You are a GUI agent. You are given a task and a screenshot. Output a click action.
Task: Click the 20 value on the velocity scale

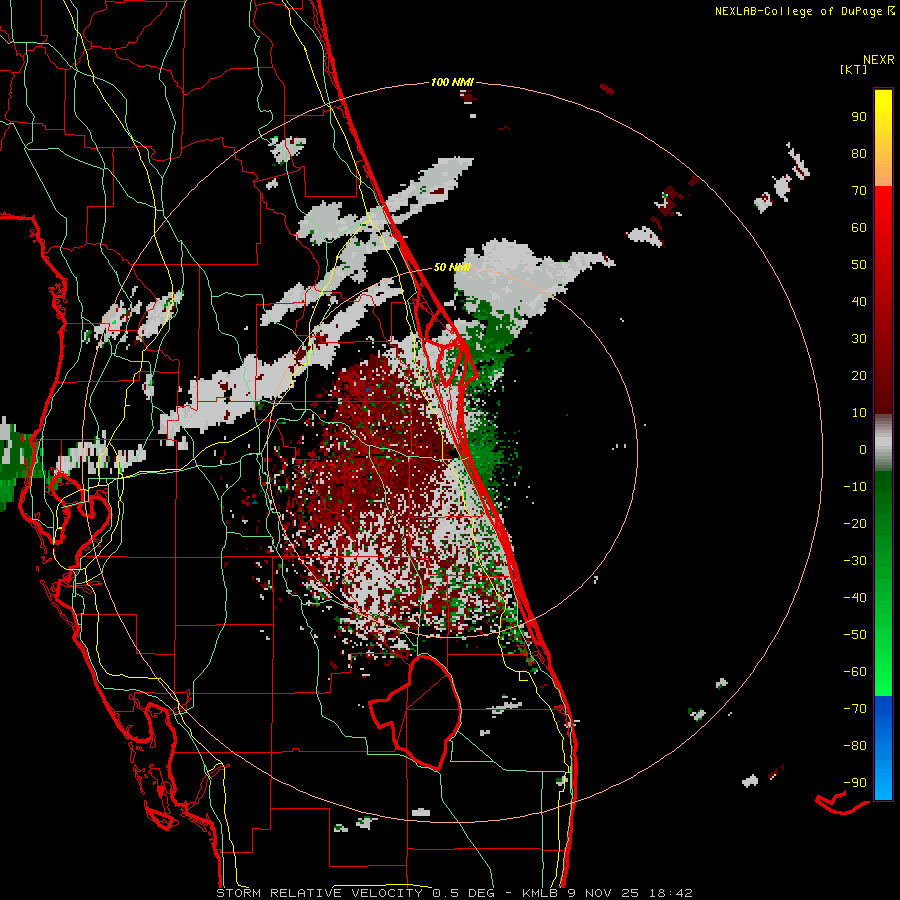859,375
